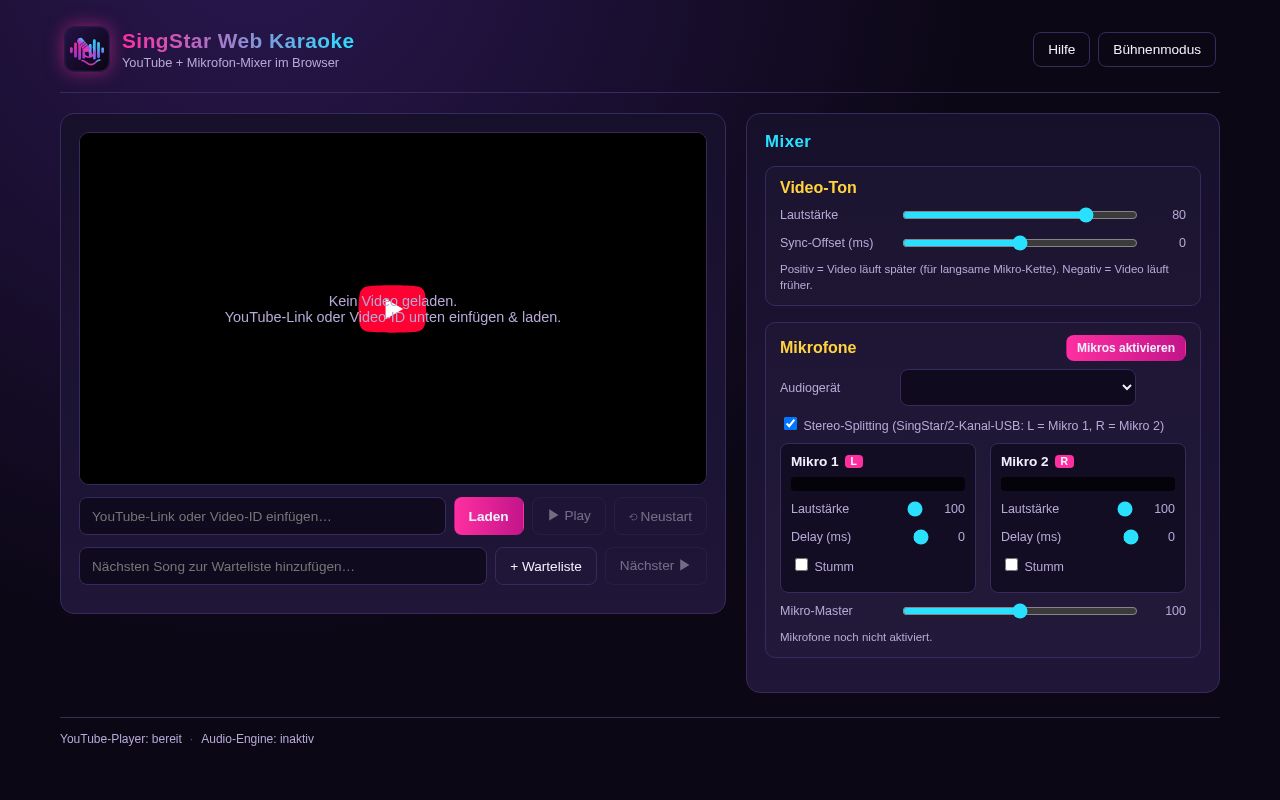The width and height of the screenshot is (1280, 800).
Task: Open Hilfe
Action: 1061,50
